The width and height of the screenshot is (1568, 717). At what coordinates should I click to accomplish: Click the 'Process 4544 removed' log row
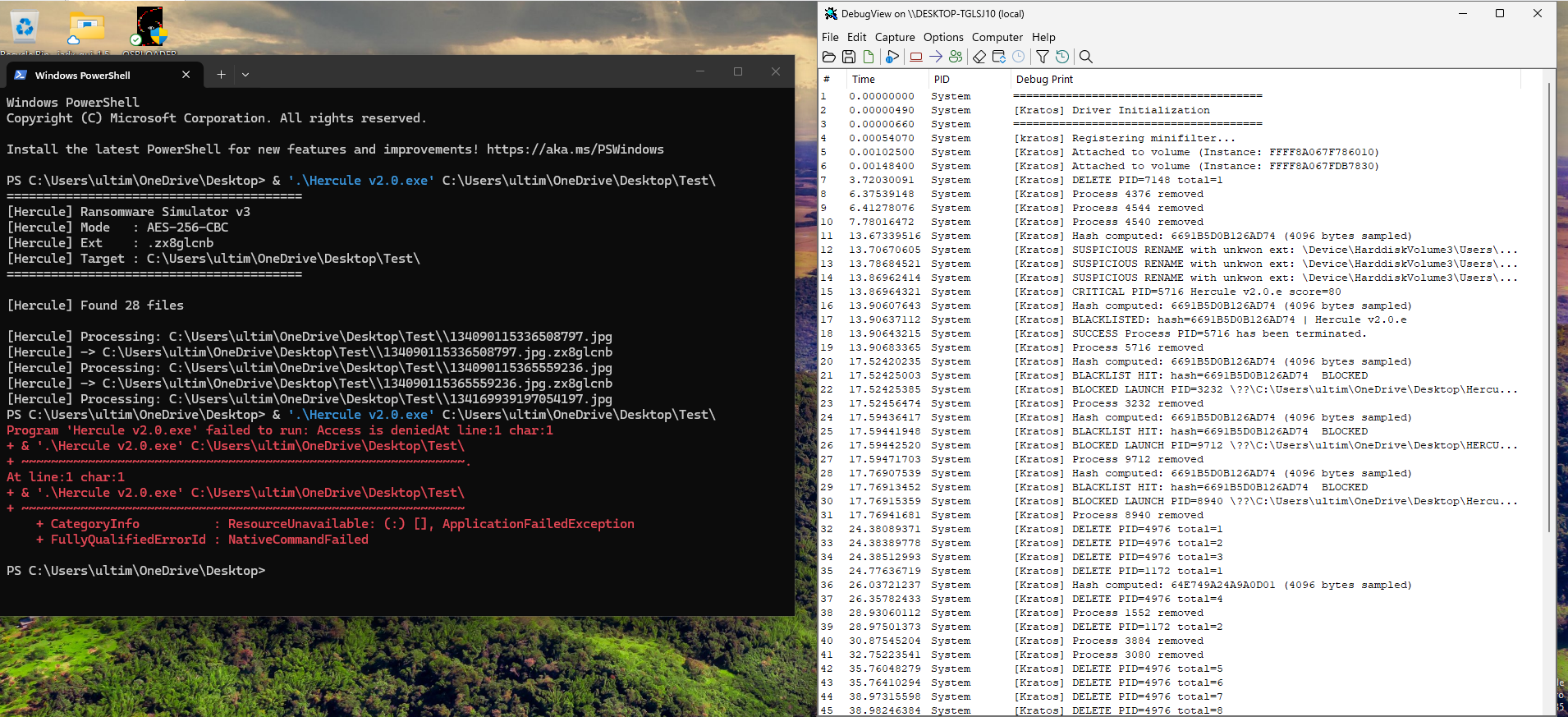(1182, 208)
